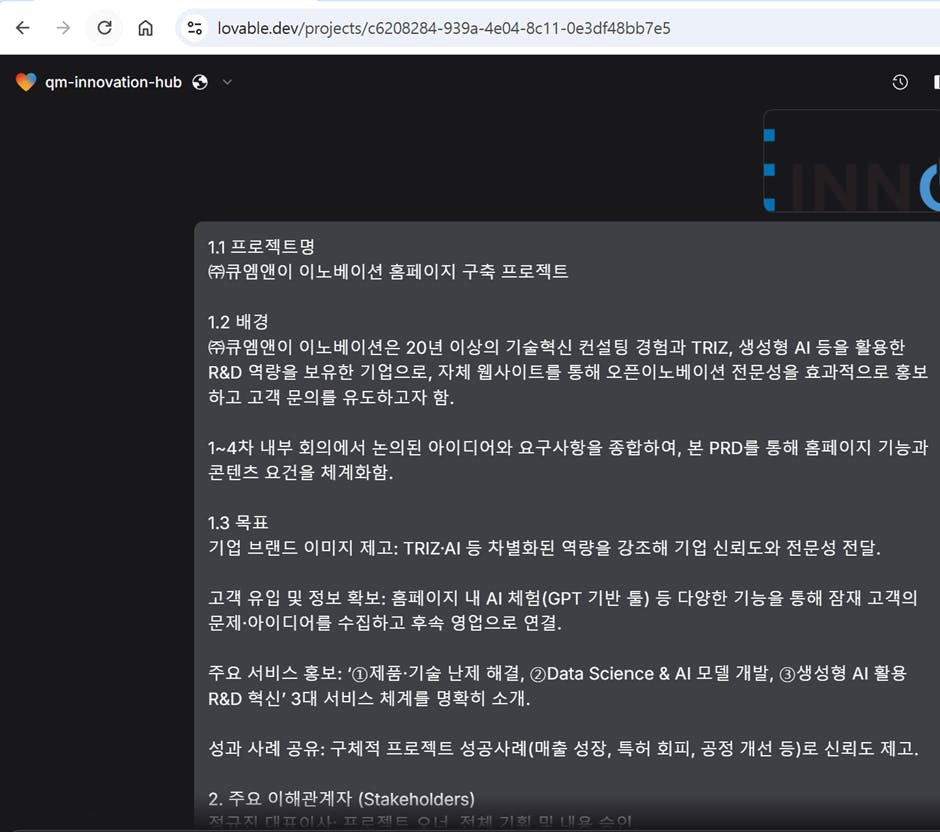Image resolution: width=940 pixels, height=832 pixels.
Task: Click text '기업 브랜드 이미지 제고'
Action: pos(300,548)
